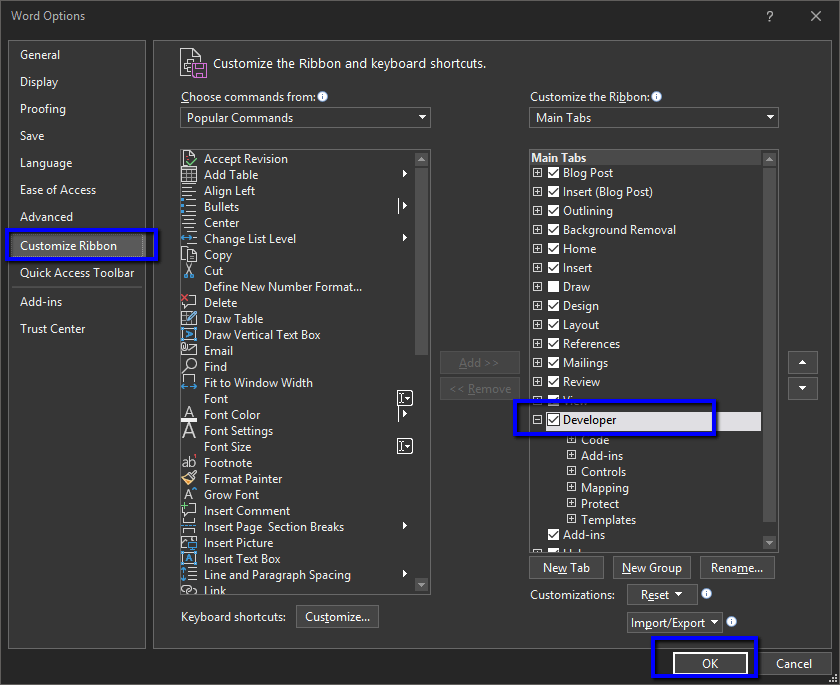Viewport: 840px width, 685px height.
Task: Toggle the Mailings tab checkbox
Action: tap(554, 363)
